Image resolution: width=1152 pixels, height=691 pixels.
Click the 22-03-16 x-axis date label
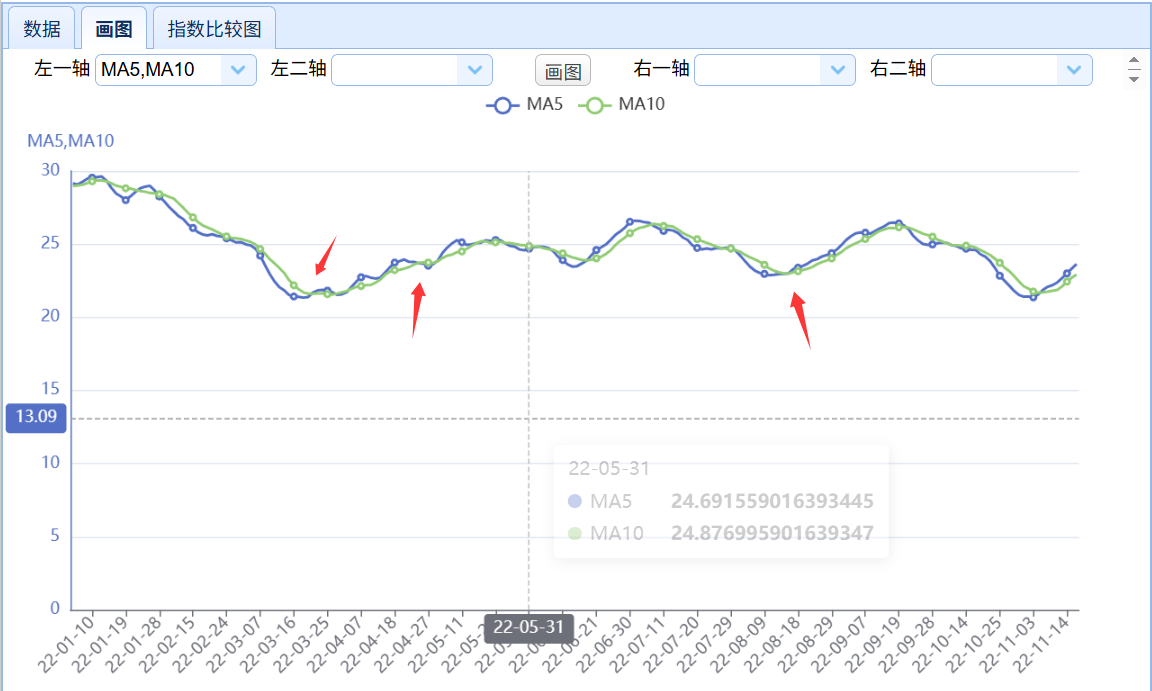(267, 644)
